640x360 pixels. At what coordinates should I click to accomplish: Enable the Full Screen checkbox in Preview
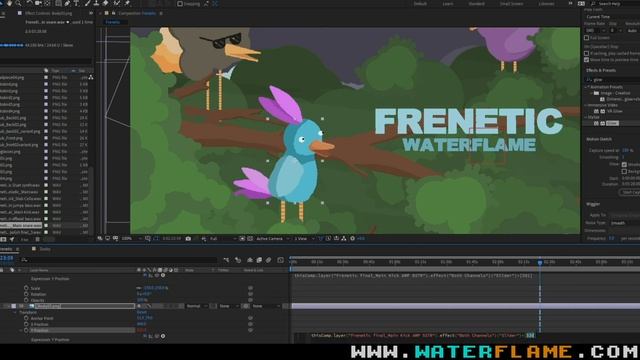(587, 38)
